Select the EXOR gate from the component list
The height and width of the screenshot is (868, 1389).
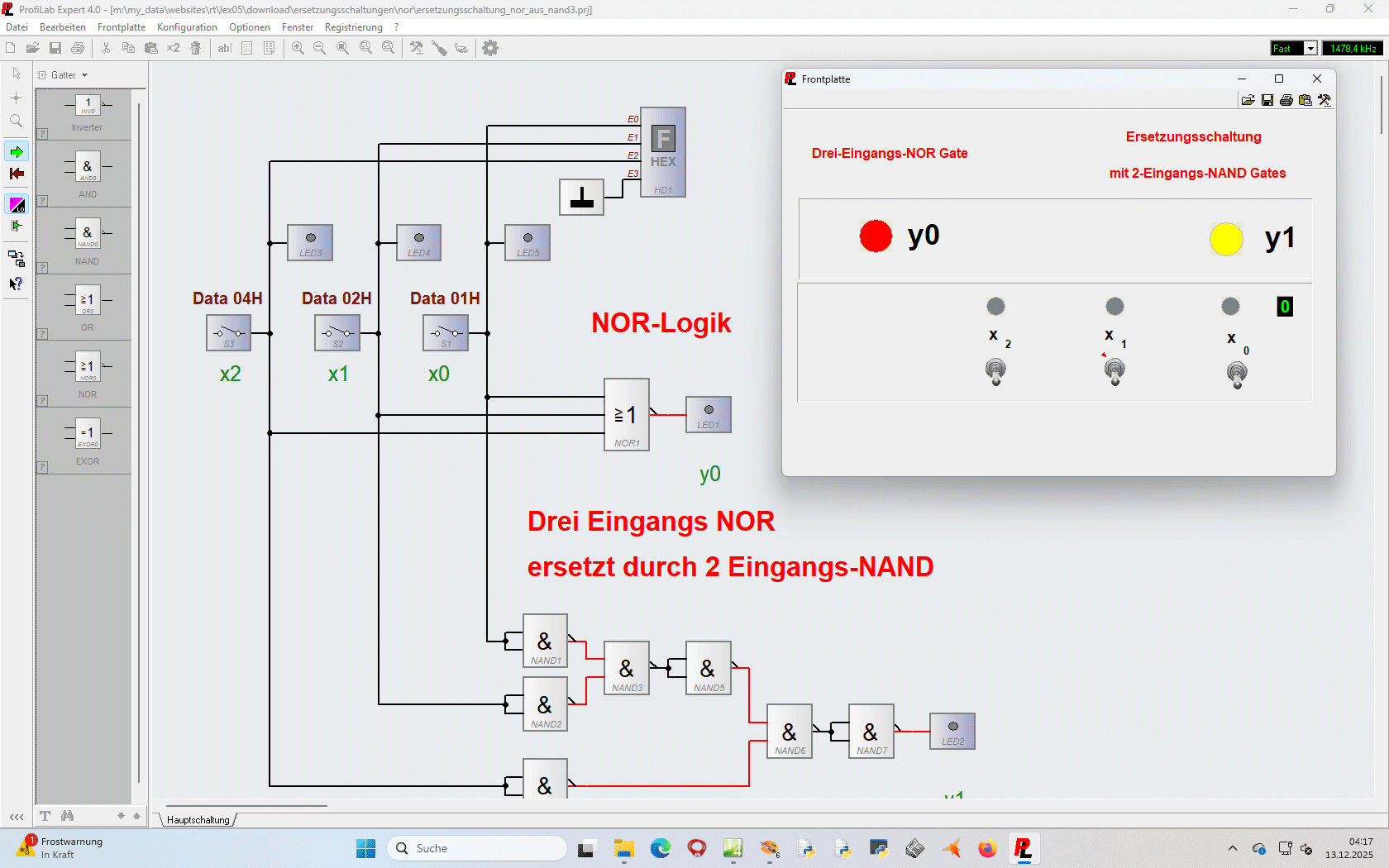(x=87, y=439)
